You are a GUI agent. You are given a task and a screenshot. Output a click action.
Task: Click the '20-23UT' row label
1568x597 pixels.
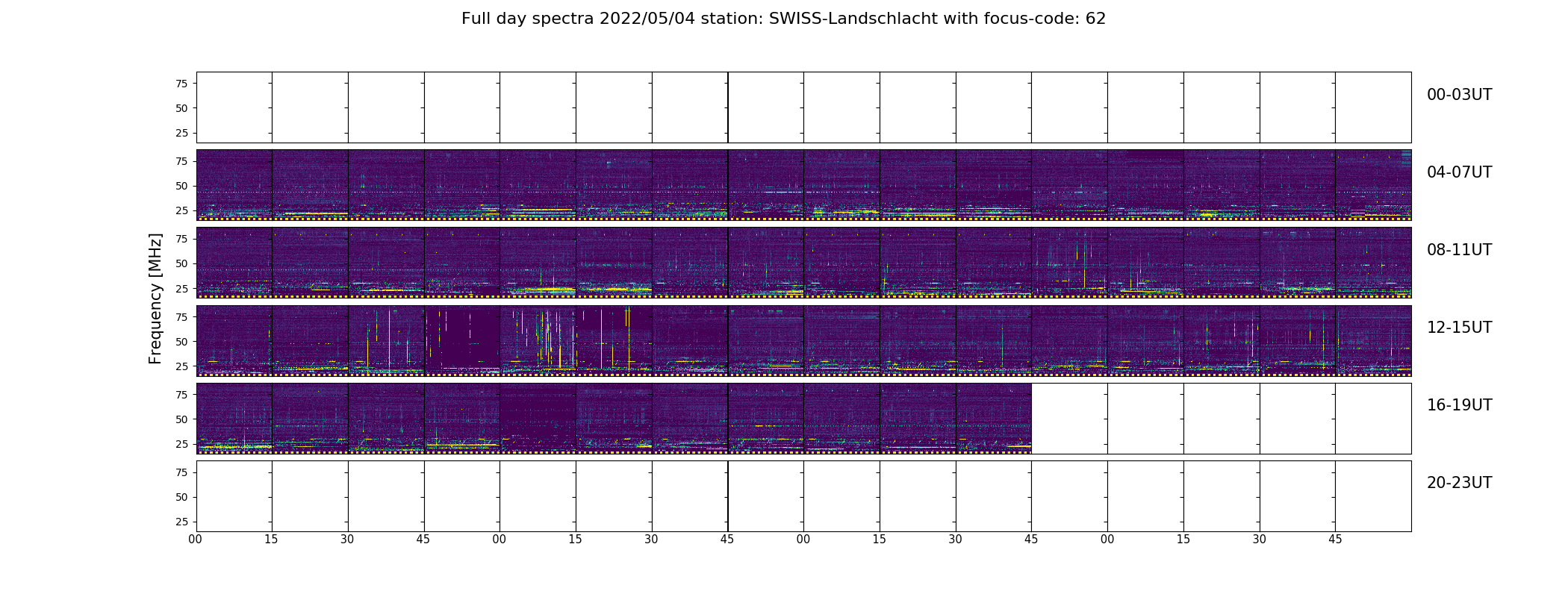coord(1459,483)
